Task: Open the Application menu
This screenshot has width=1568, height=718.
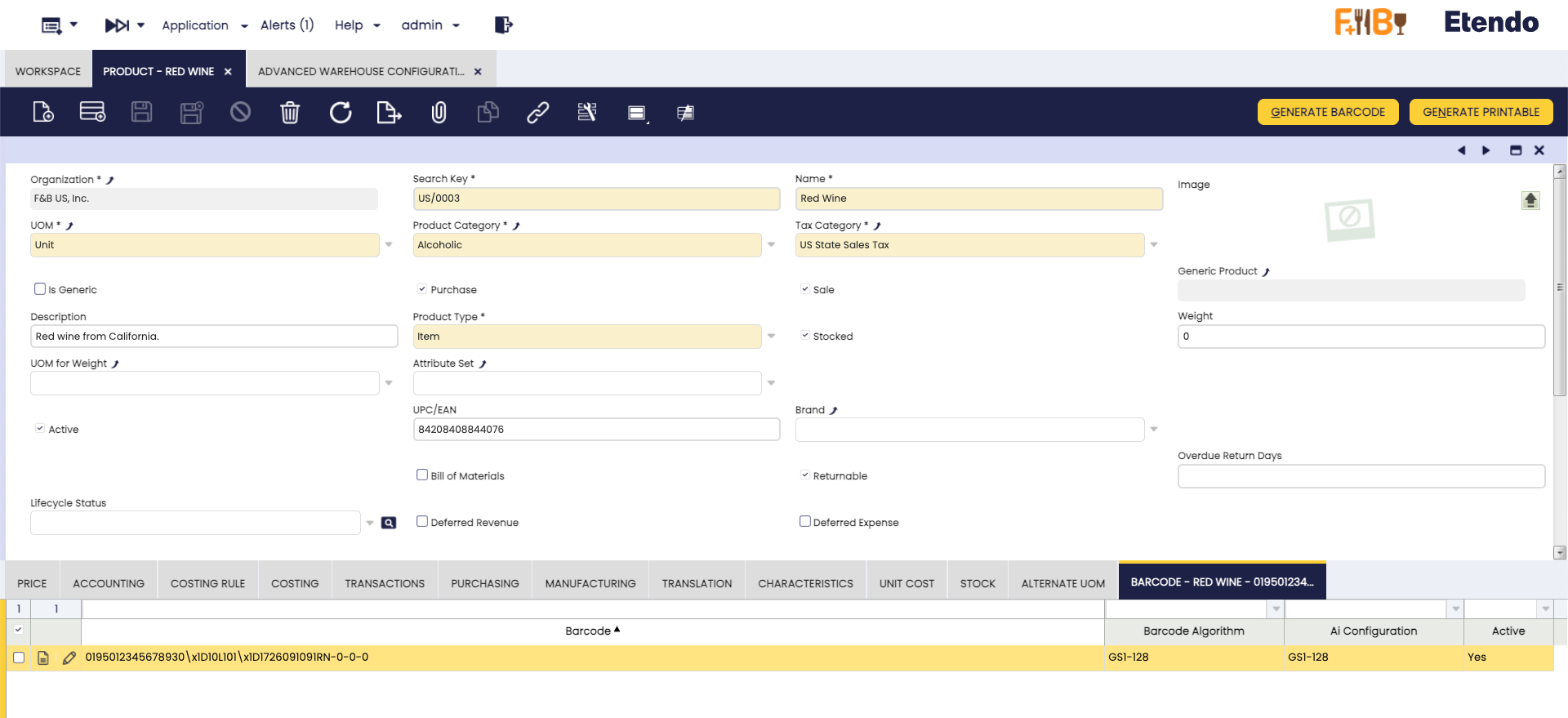Action: tap(204, 25)
